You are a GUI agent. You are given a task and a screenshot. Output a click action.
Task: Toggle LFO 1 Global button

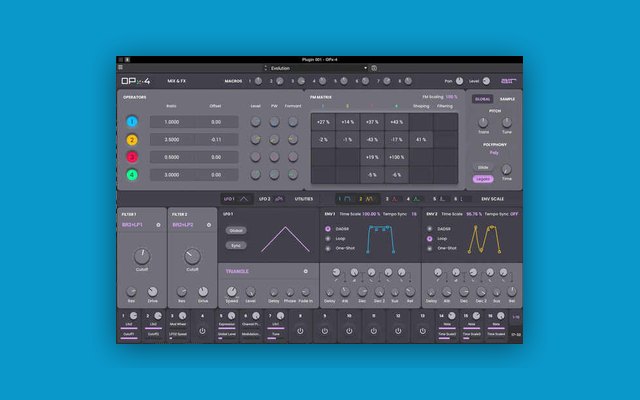click(236, 231)
